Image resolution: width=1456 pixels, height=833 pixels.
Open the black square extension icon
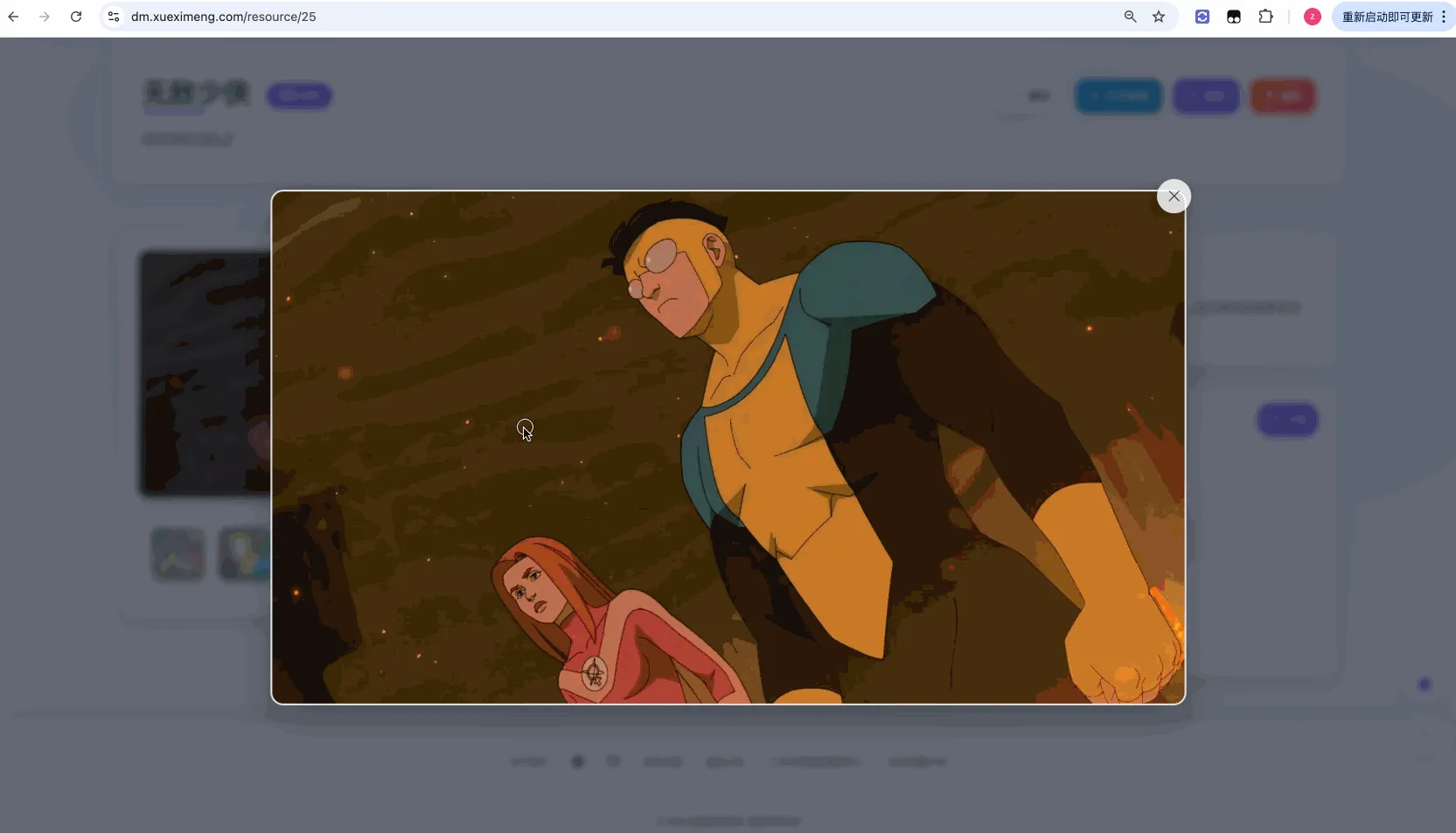pyautogui.click(x=1234, y=17)
